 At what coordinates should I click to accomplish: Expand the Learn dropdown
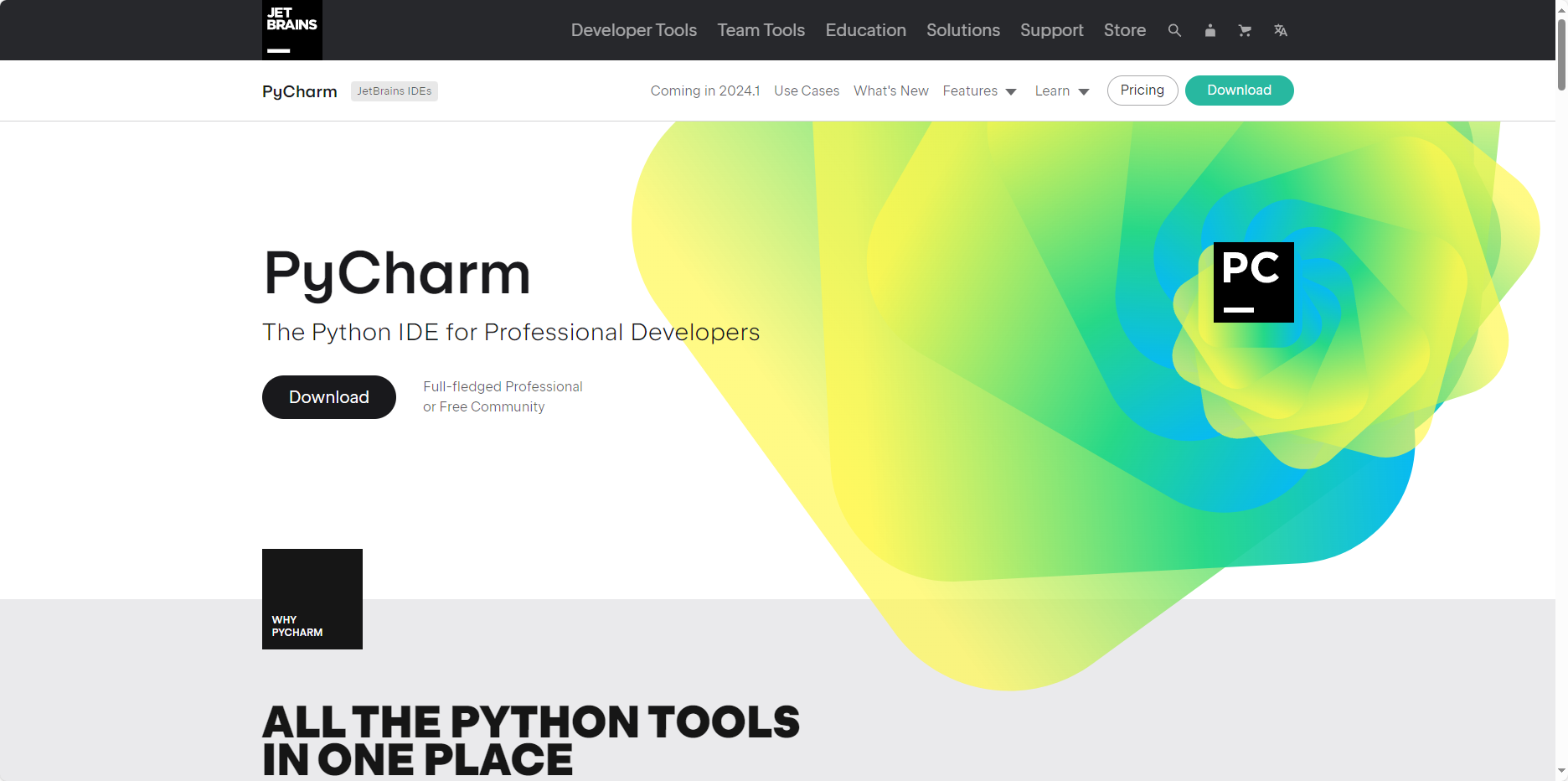pos(1061,91)
